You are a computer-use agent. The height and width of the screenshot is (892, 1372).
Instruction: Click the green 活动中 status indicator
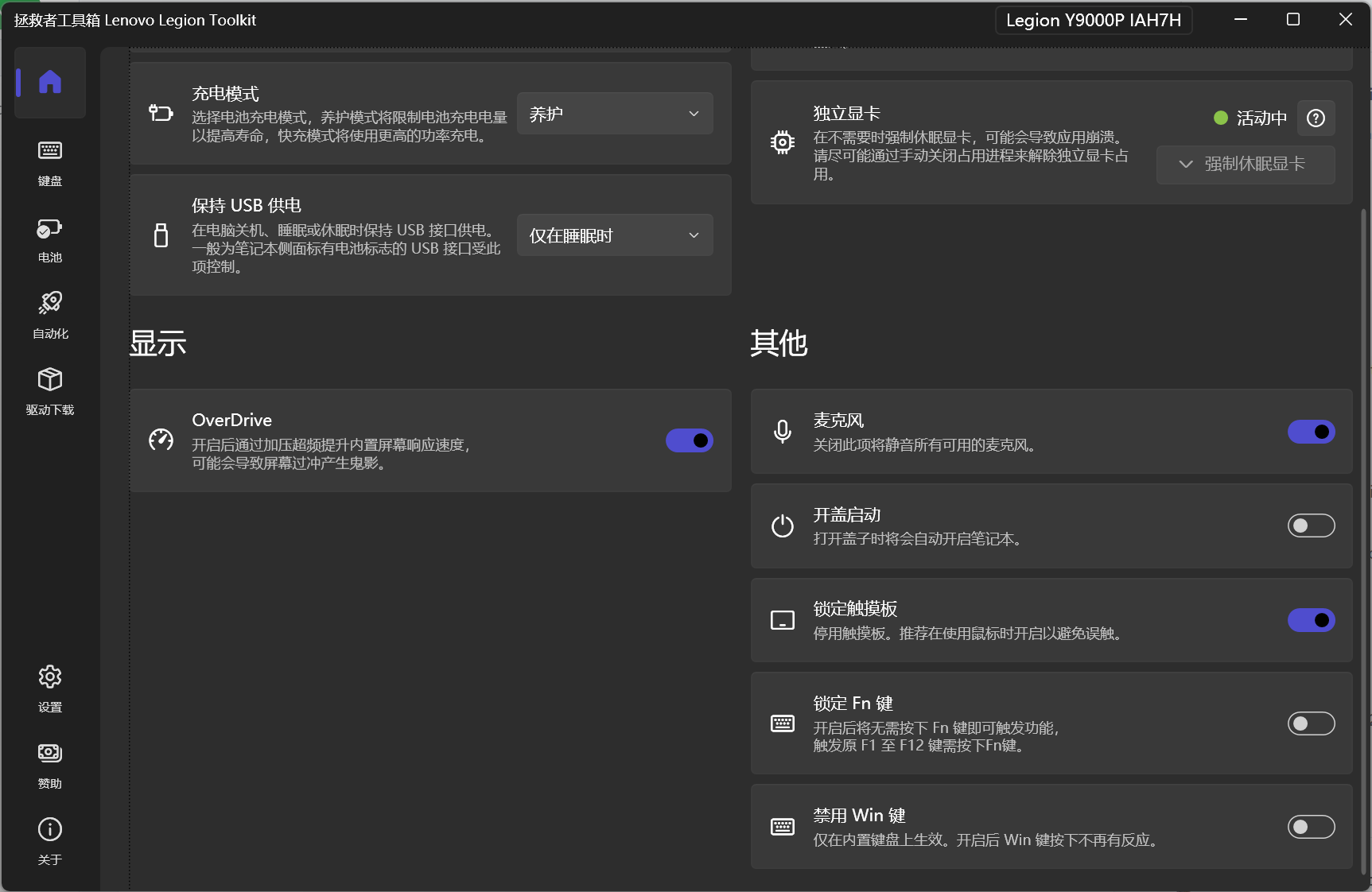(1222, 118)
